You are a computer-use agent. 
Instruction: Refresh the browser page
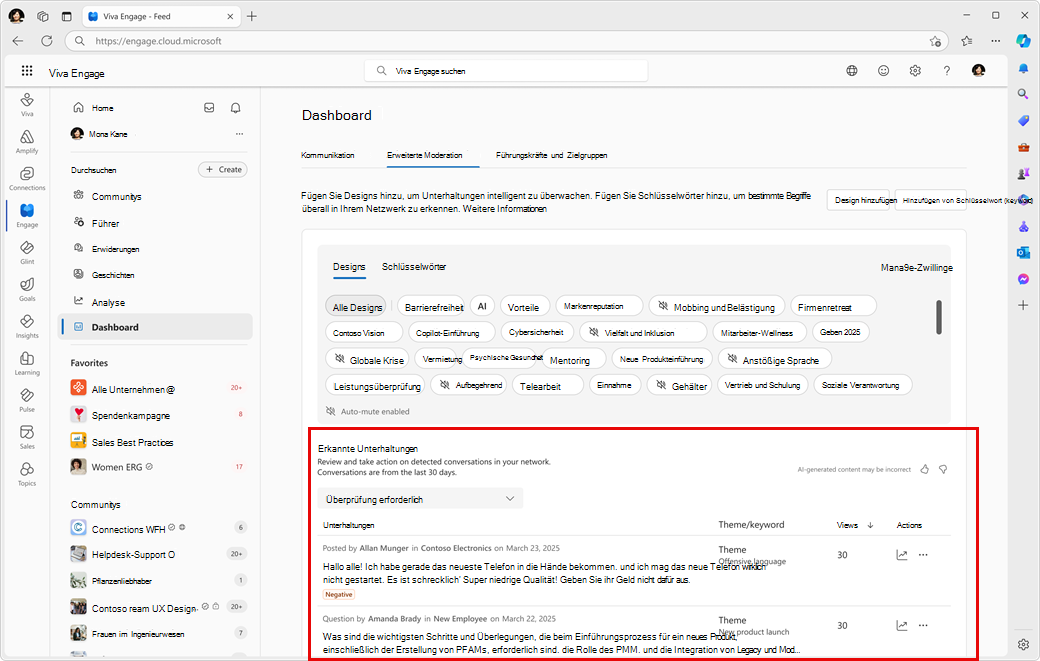[x=46, y=41]
